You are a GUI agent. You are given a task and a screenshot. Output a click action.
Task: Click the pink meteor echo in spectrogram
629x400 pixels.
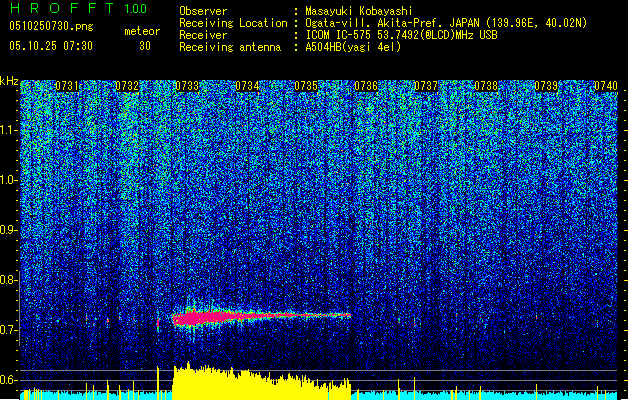pos(262,317)
